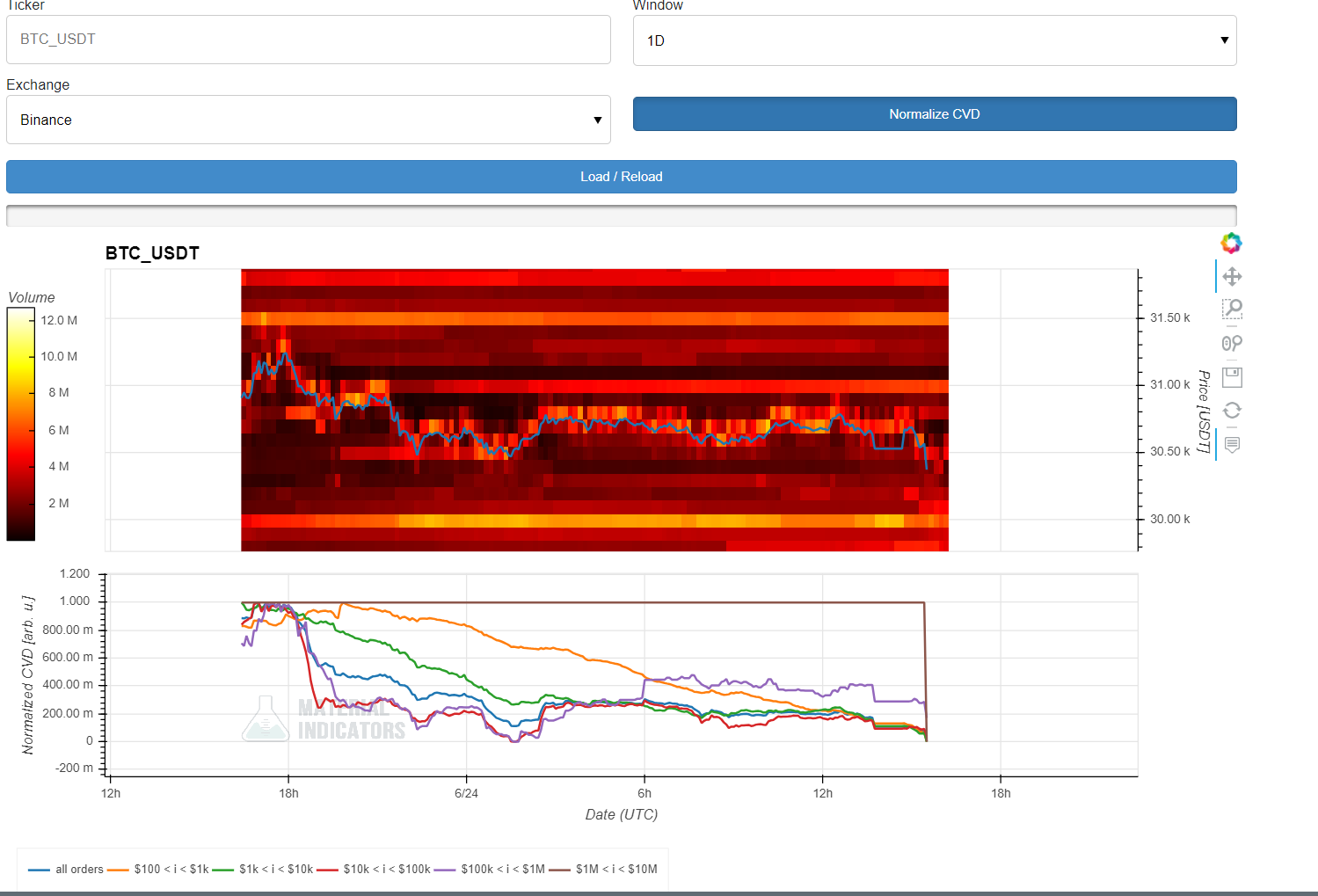The height and width of the screenshot is (896, 1318).
Task: Click the 31.50 k price tick label
Action: tap(1170, 317)
